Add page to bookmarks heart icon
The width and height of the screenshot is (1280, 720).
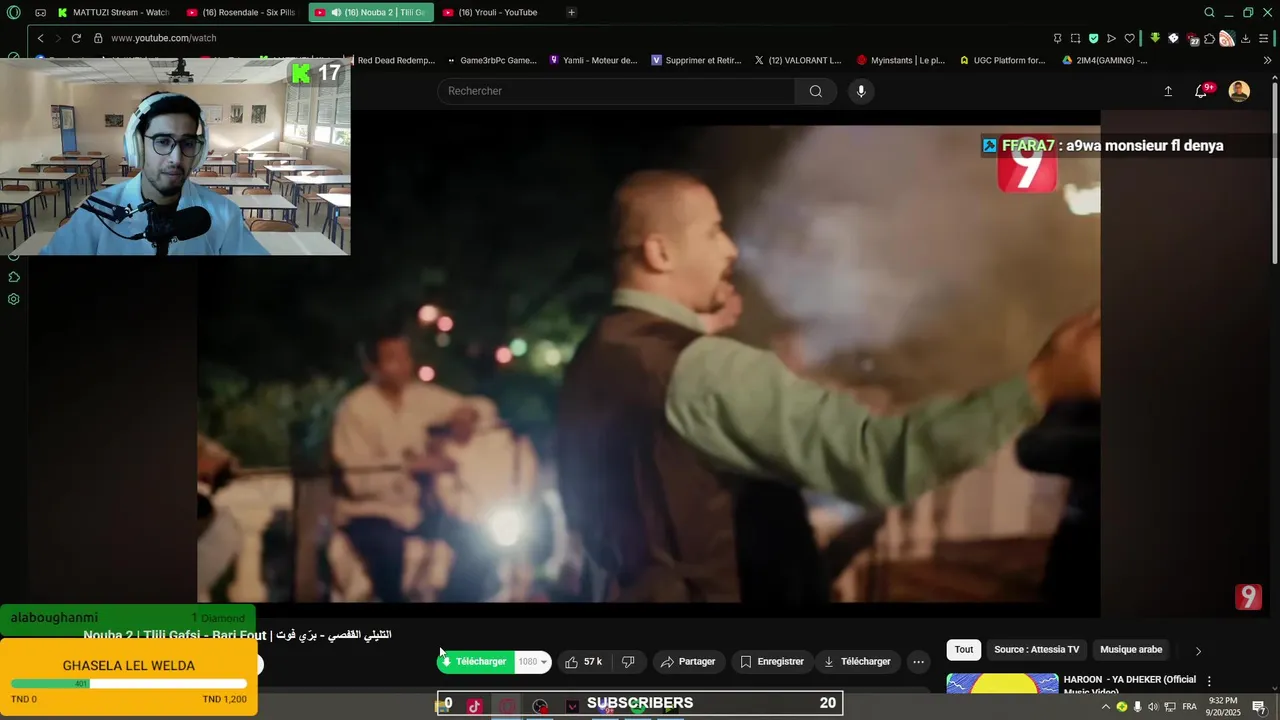click(1129, 38)
